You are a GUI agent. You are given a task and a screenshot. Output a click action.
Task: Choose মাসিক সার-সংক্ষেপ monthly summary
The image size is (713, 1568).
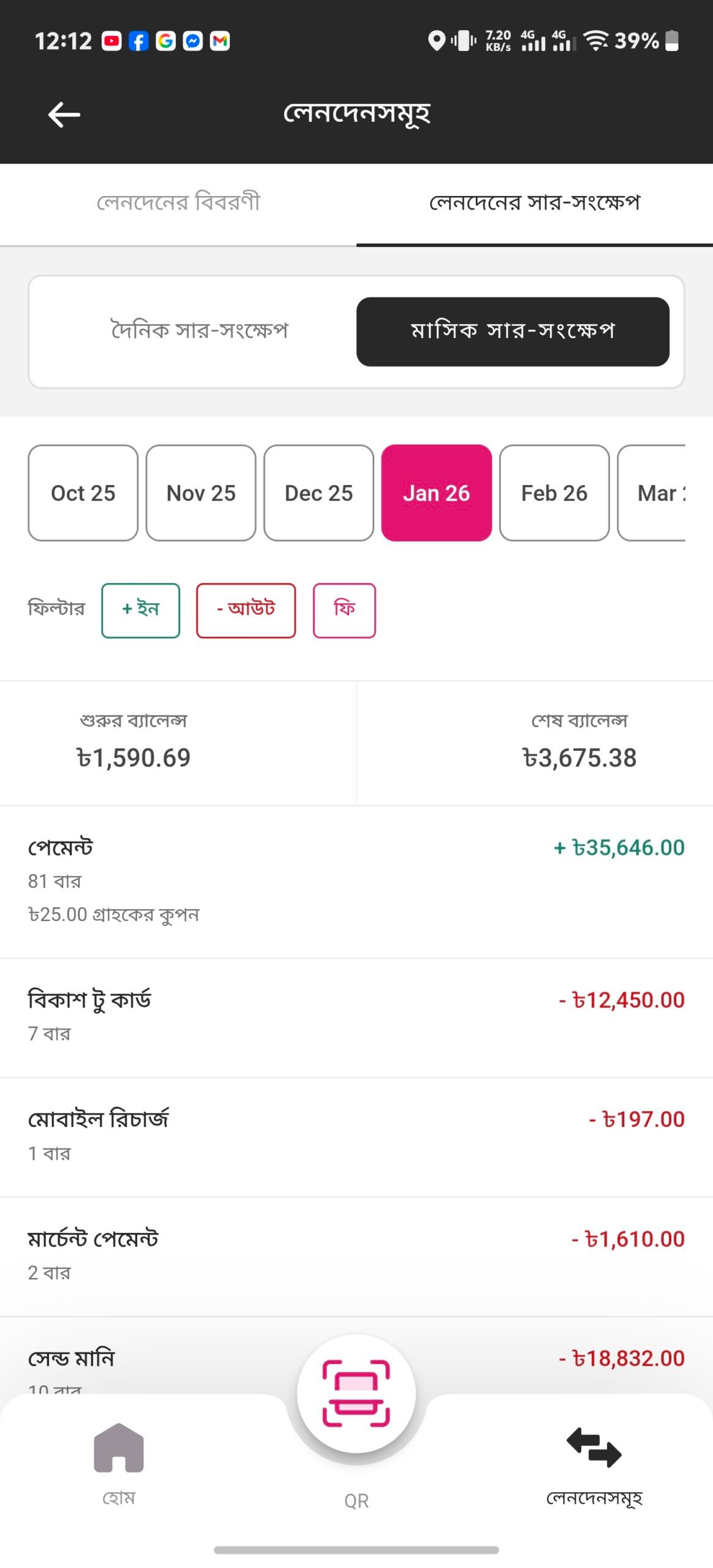[513, 331]
